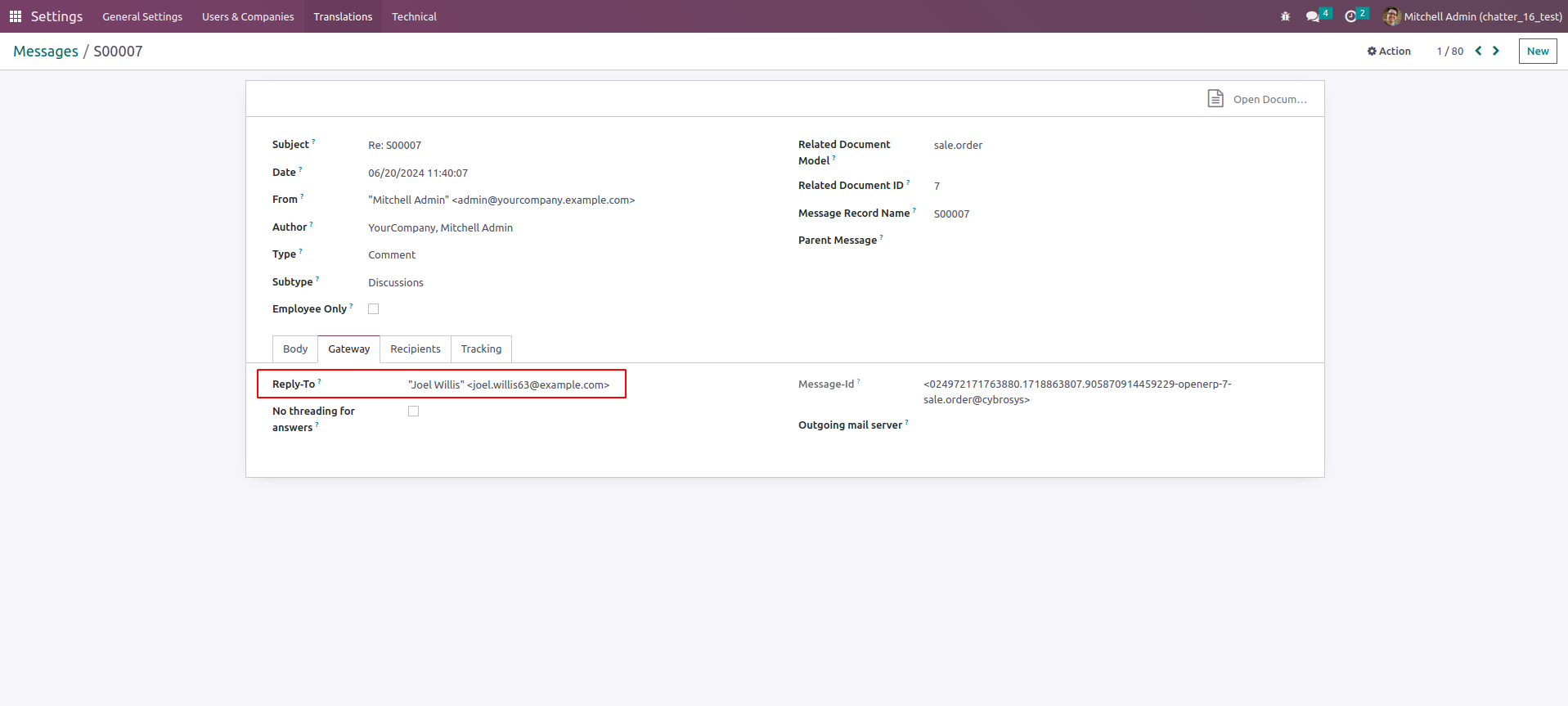Open the Tracking tab
The image size is (1568, 706).
pyautogui.click(x=481, y=349)
